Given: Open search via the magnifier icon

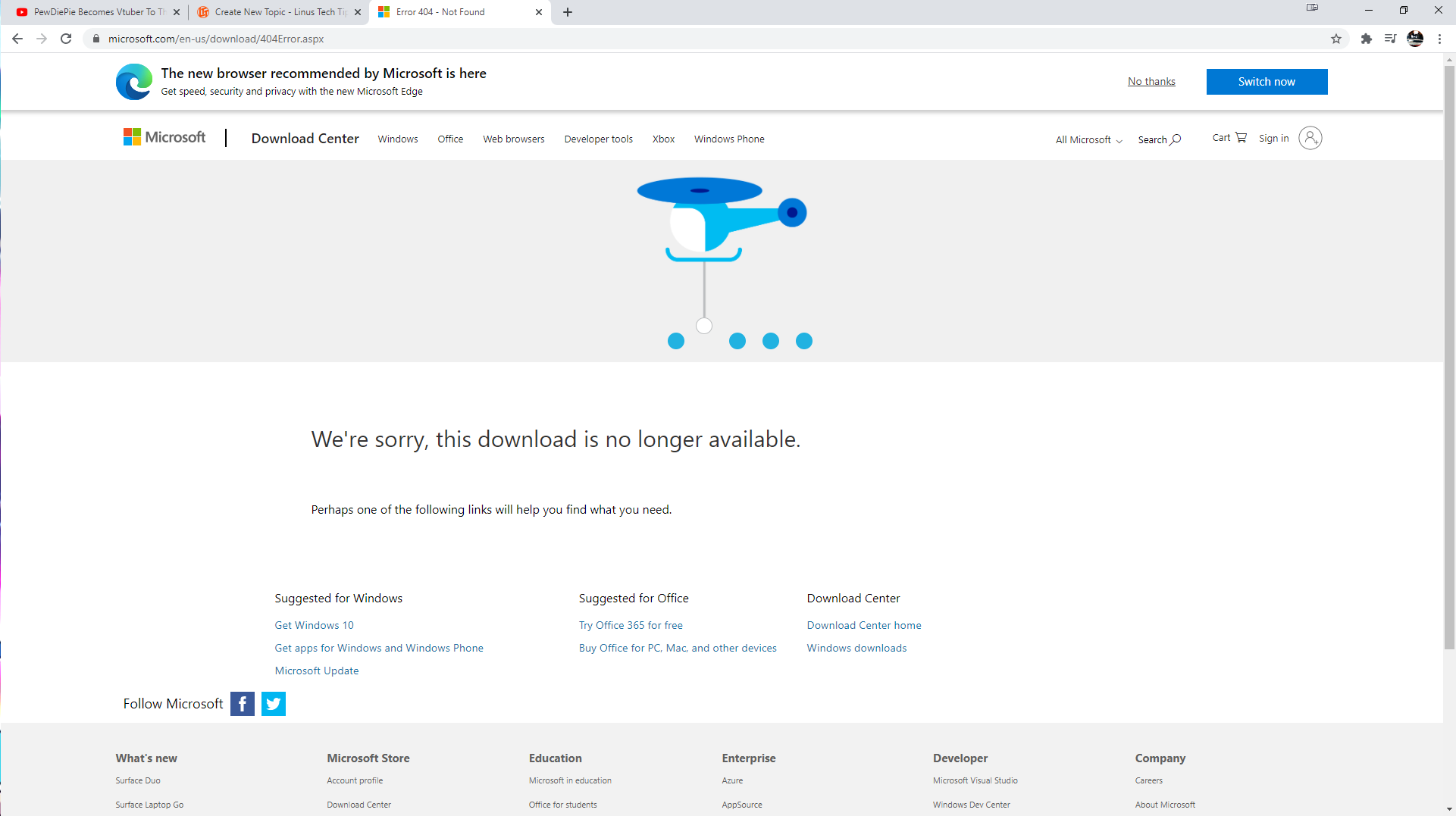Looking at the screenshot, I should 1176,139.
